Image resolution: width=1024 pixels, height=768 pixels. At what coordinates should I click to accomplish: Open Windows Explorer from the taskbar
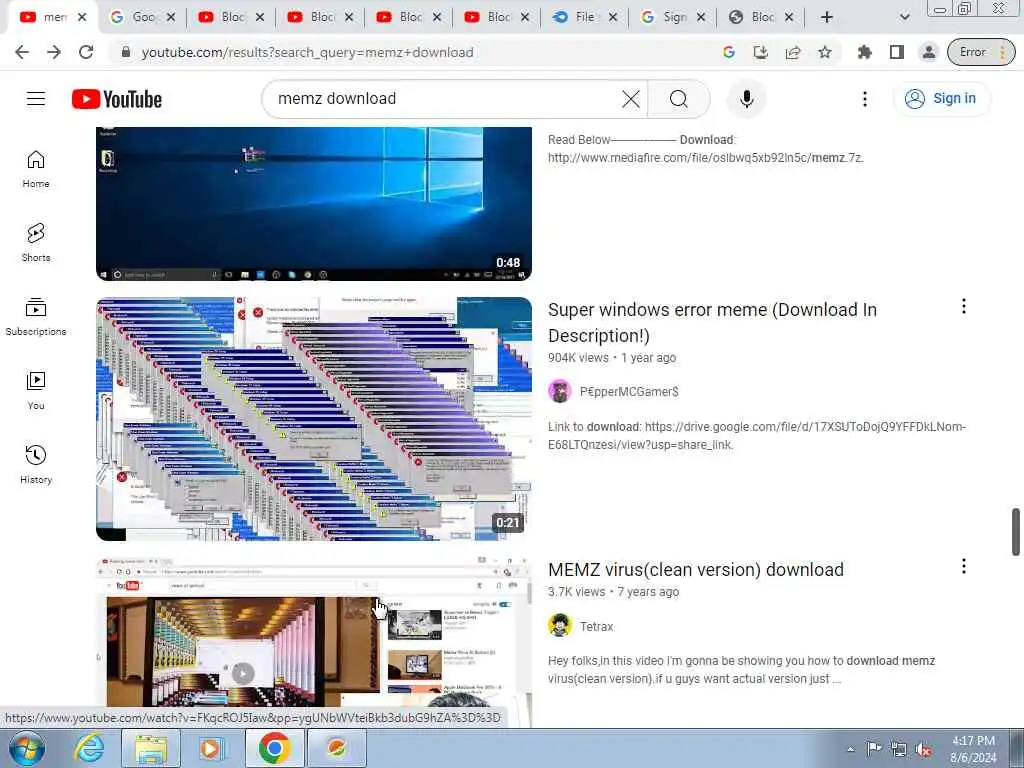point(151,748)
